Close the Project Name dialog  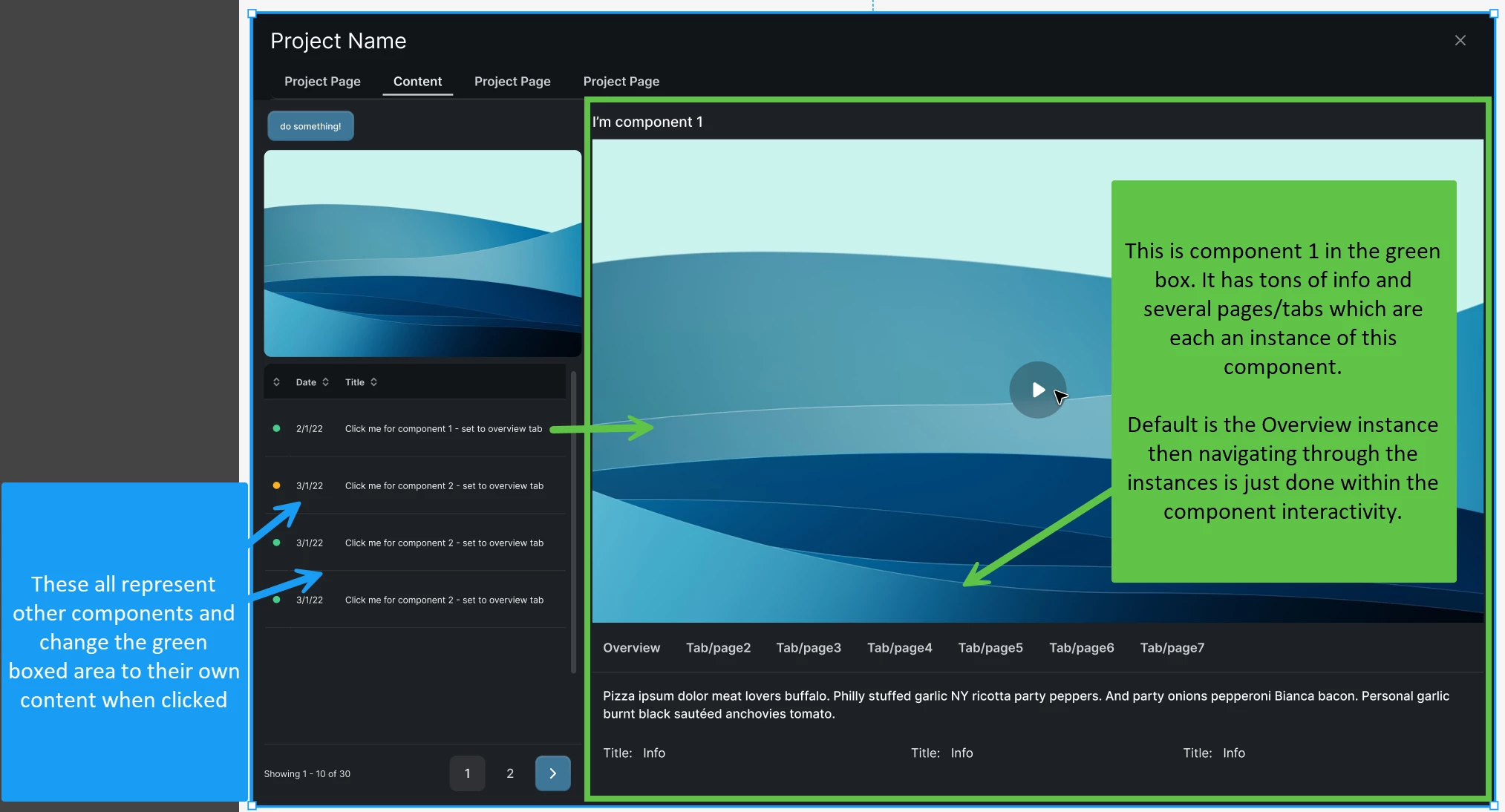pyautogui.click(x=1460, y=41)
